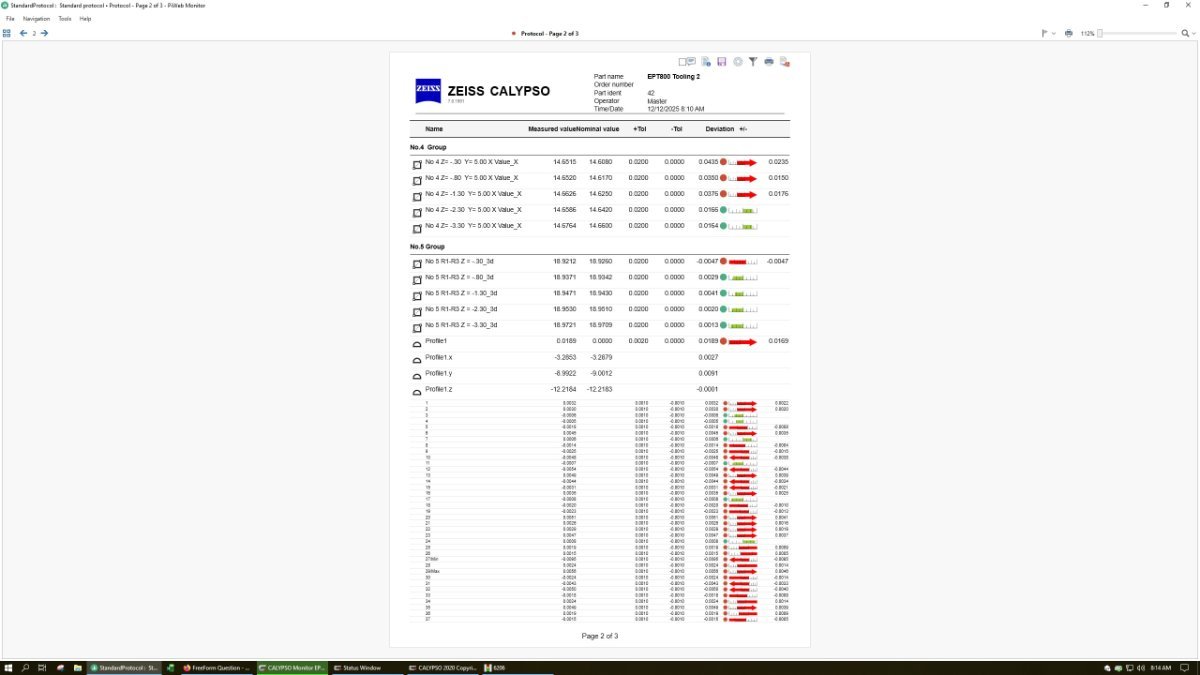
Task: Open the page overview grid icon
Action: [7, 33]
